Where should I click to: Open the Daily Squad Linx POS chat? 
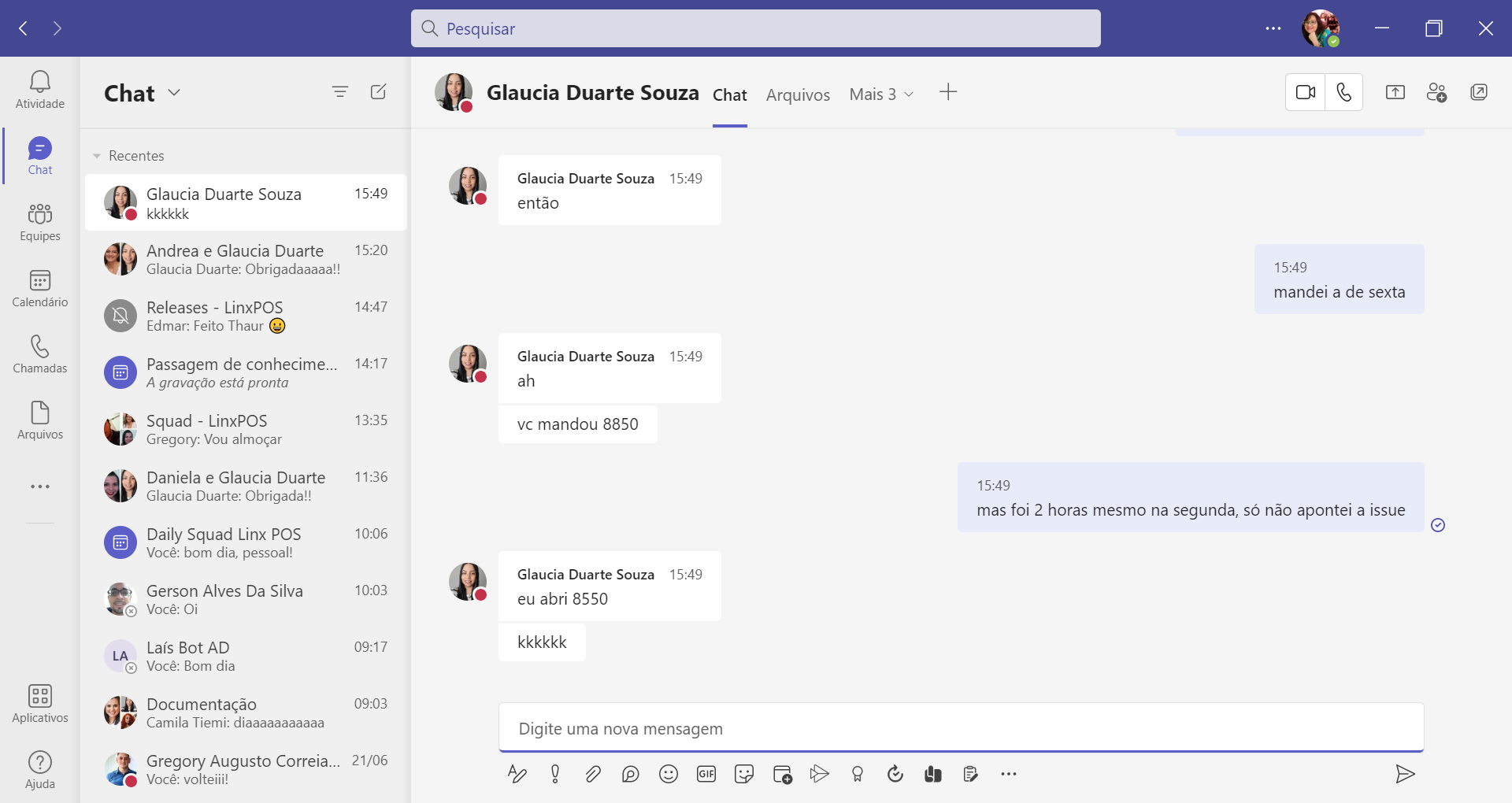(246, 542)
